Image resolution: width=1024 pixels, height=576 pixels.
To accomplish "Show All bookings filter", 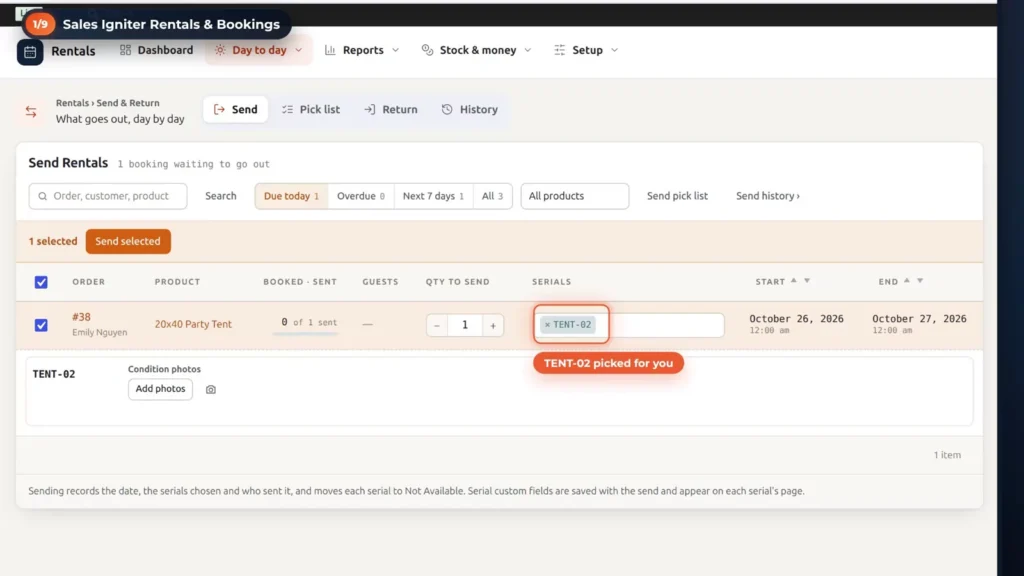I will click(492, 196).
